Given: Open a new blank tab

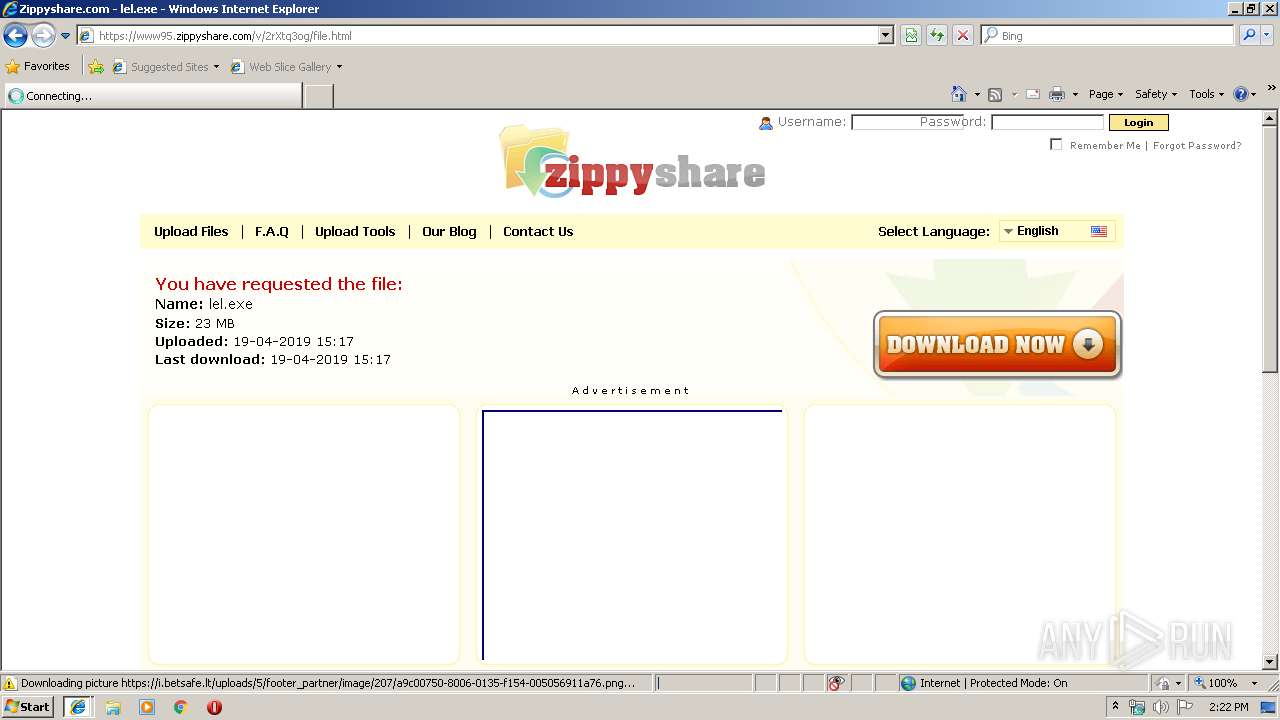Looking at the screenshot, I should tap(318, 96).
